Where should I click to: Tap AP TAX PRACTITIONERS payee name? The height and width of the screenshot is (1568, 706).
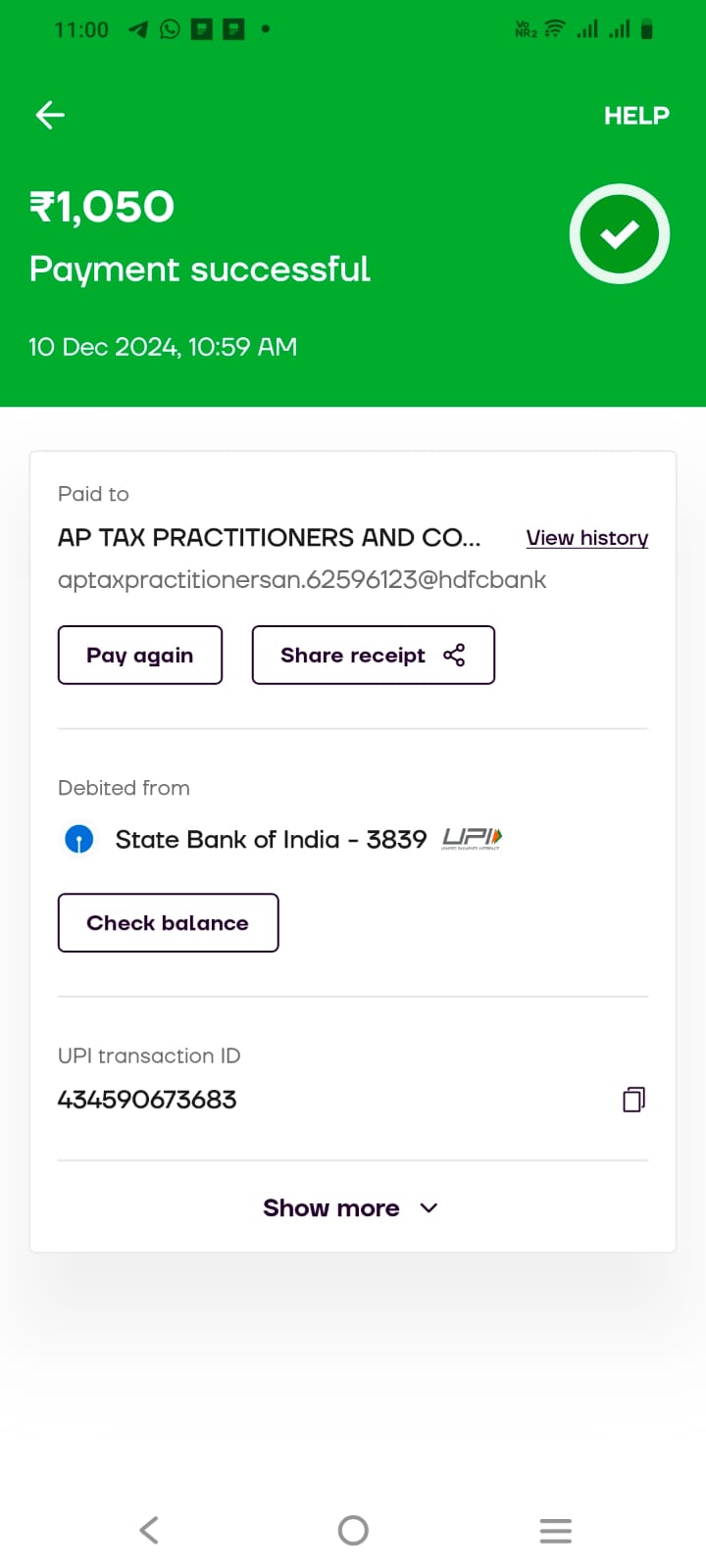coord(269,538)
